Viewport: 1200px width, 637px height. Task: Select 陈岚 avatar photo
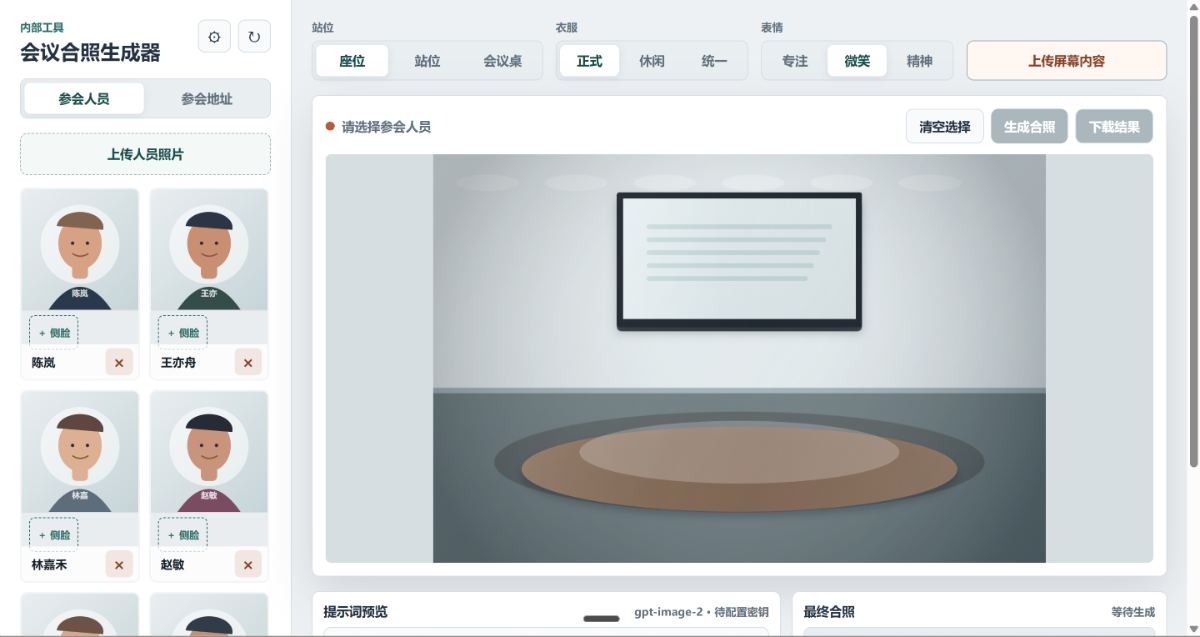pyautogui.click(x=80, y=250)
